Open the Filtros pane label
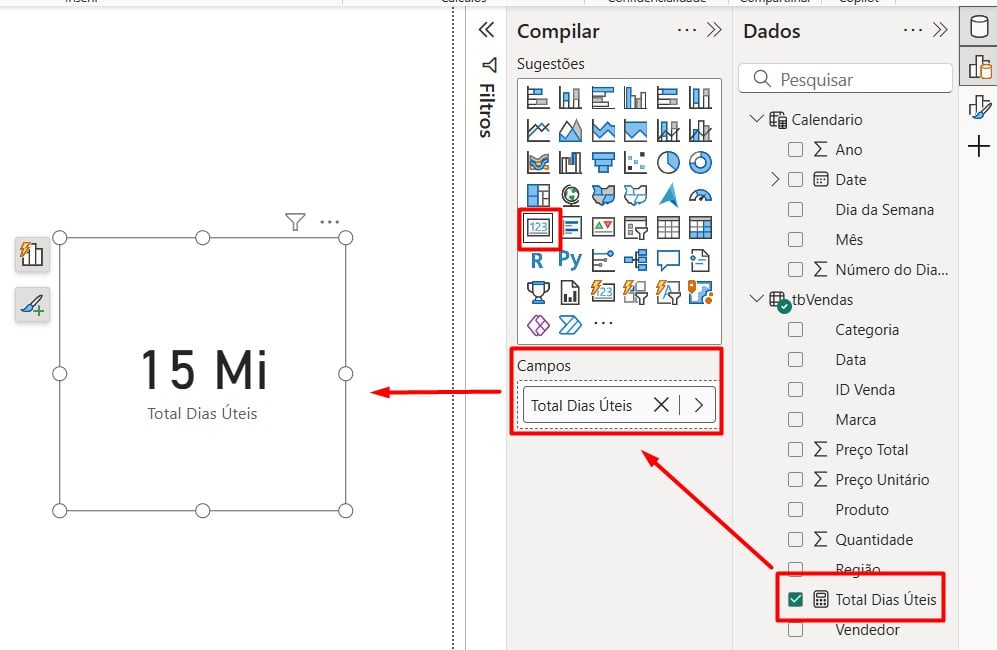Screen dimensions: 997x650 (x=487, y=109)
